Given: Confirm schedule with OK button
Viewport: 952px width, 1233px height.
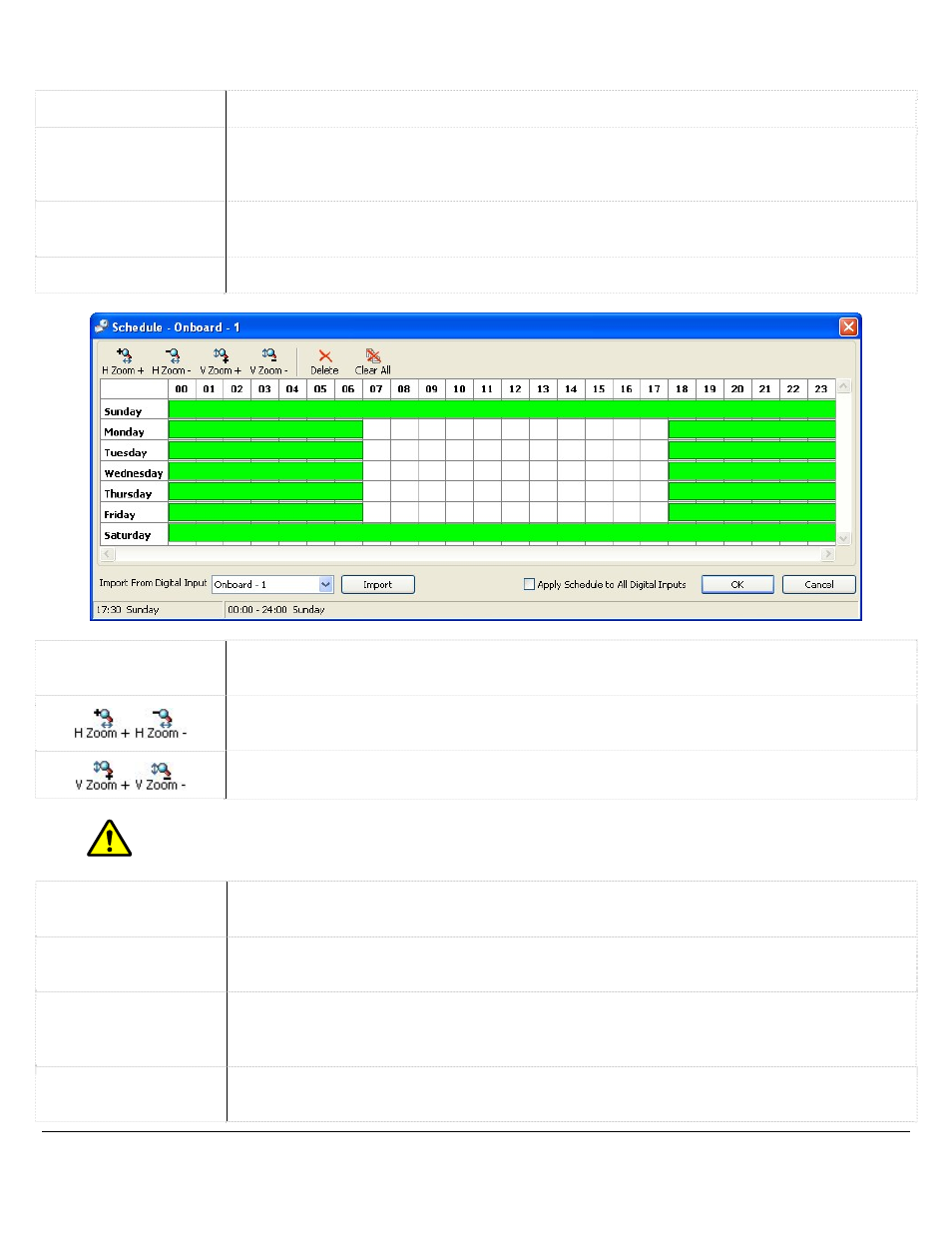Looking at the screenshot, I should point(737,585).
